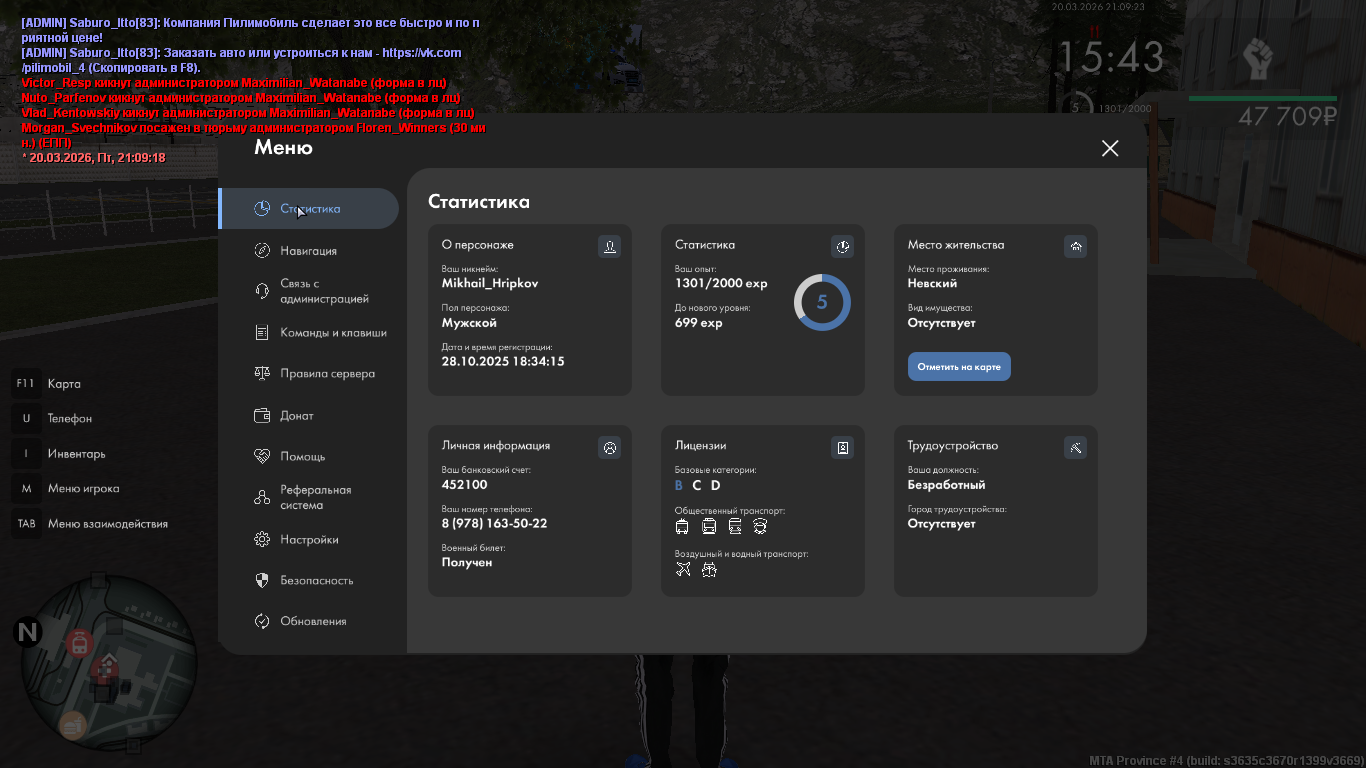Image resolution: width=1366 pixels, height=768 pixels.
Task: Click the pie chart icon in Статистика card
Action: pyautogui.click(x=842, y=246)
